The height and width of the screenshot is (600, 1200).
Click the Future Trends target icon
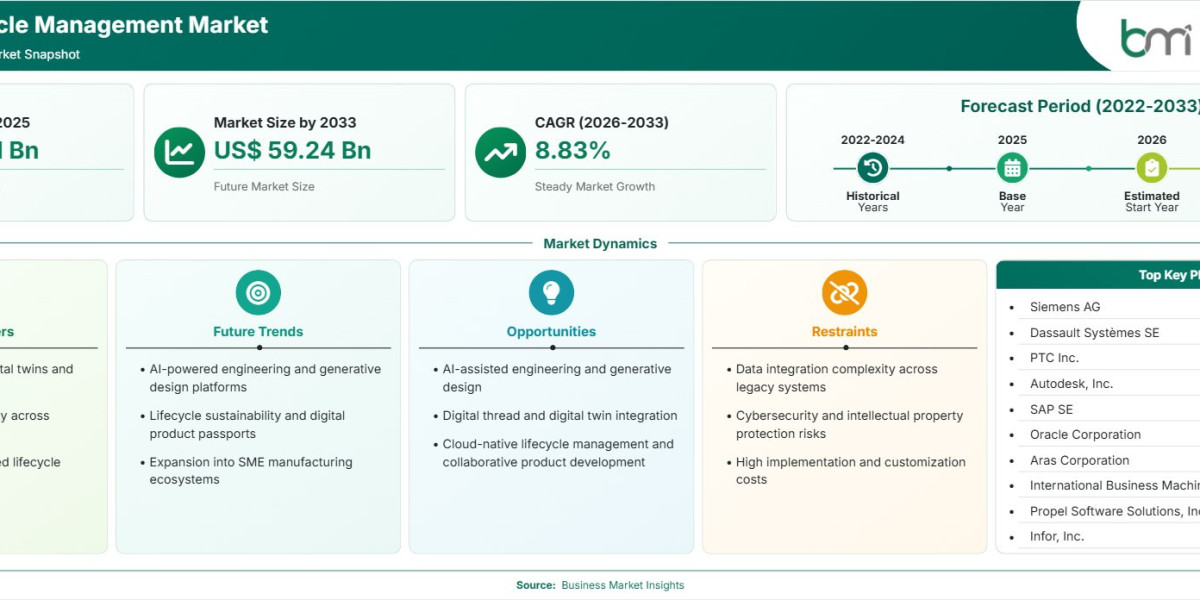click(x=258, y=293)
